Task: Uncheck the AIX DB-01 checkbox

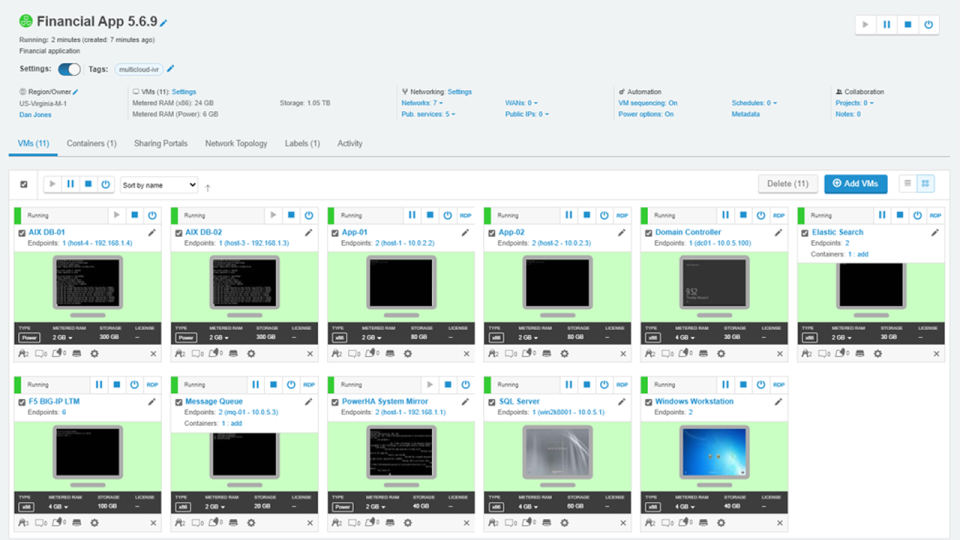Action: [22, 233]
